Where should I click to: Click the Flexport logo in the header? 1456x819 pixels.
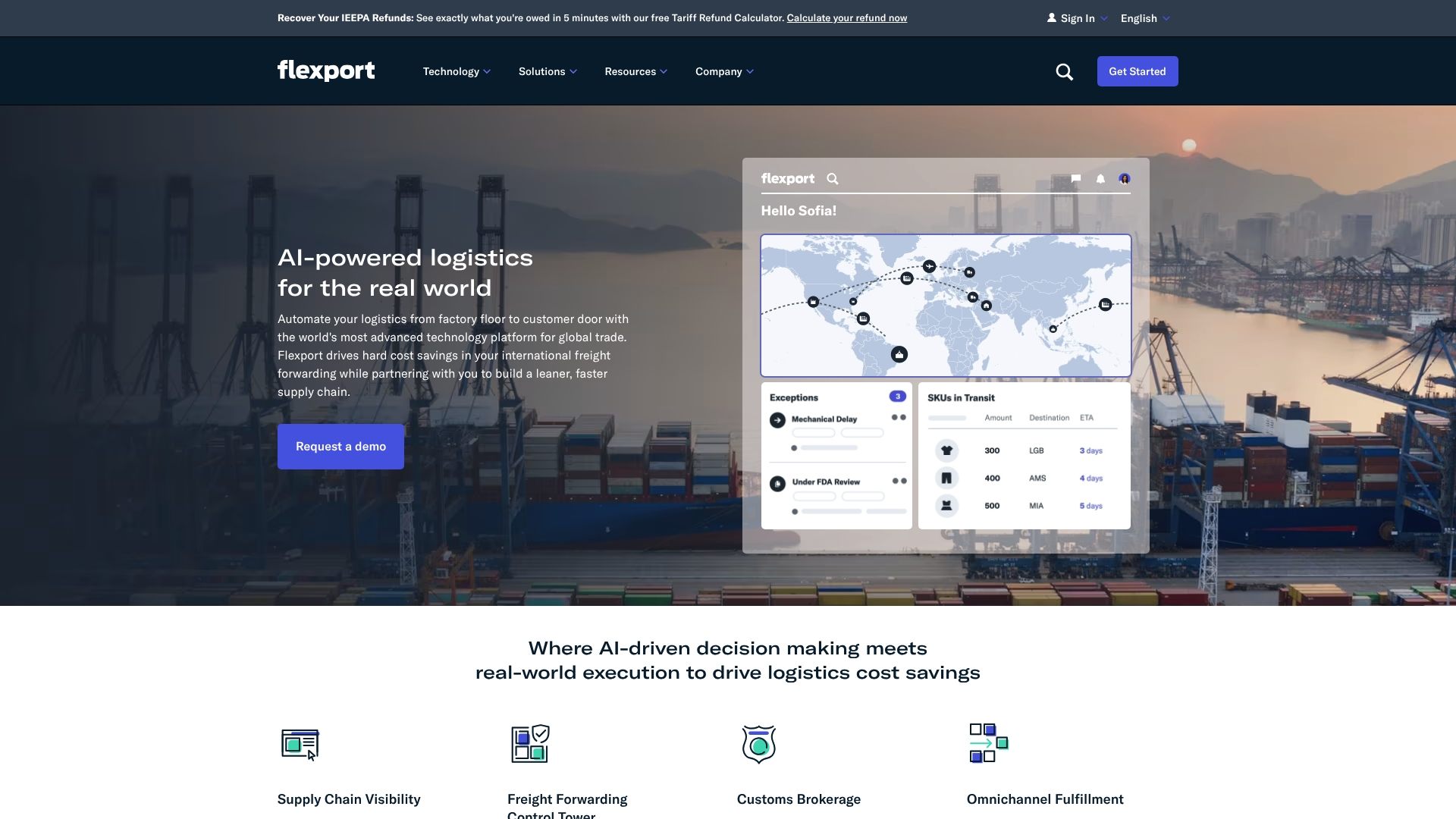(x=326, y=71)
